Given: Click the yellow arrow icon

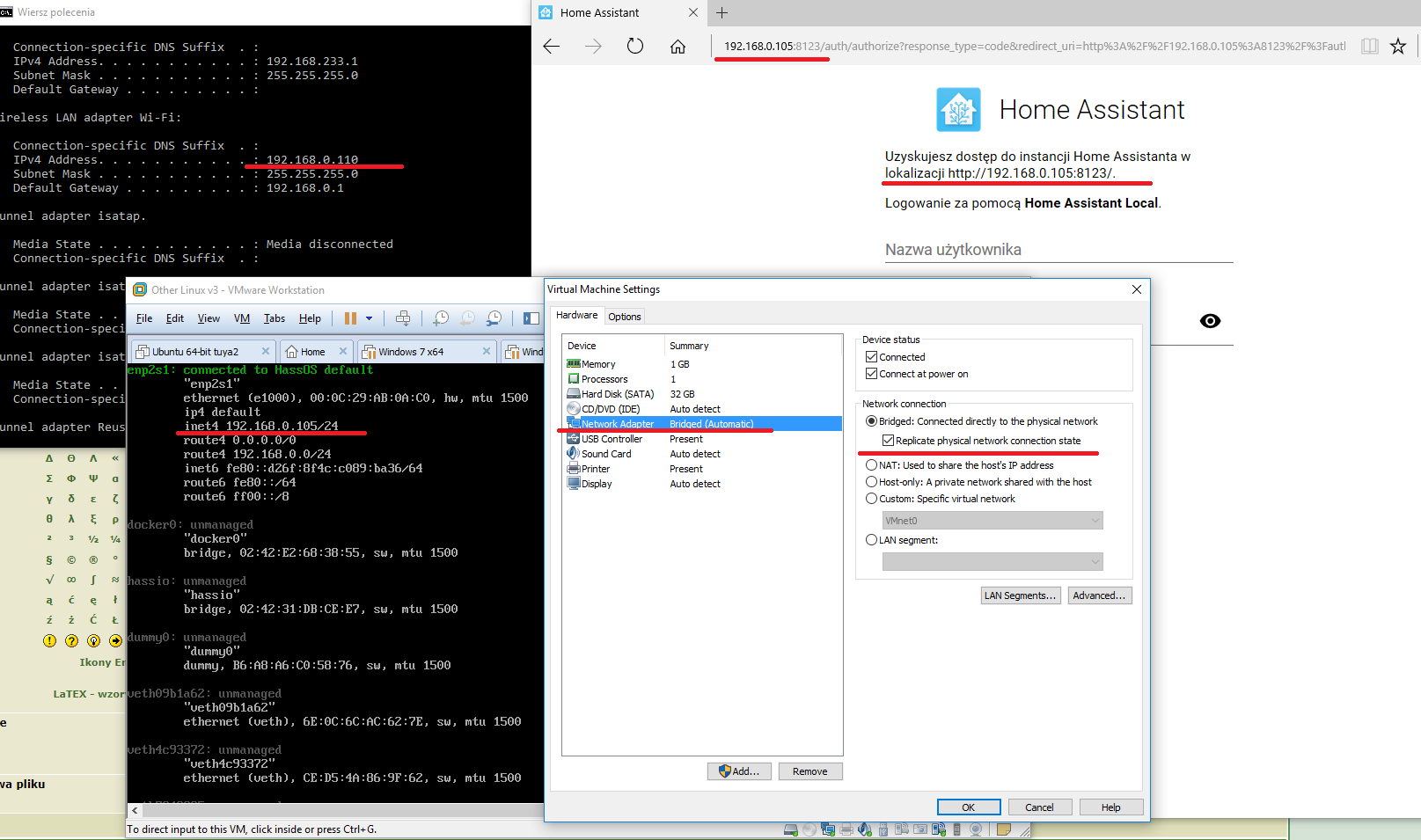Looking at the screenshot, I should pyautogui.click(x=115, y=640).
